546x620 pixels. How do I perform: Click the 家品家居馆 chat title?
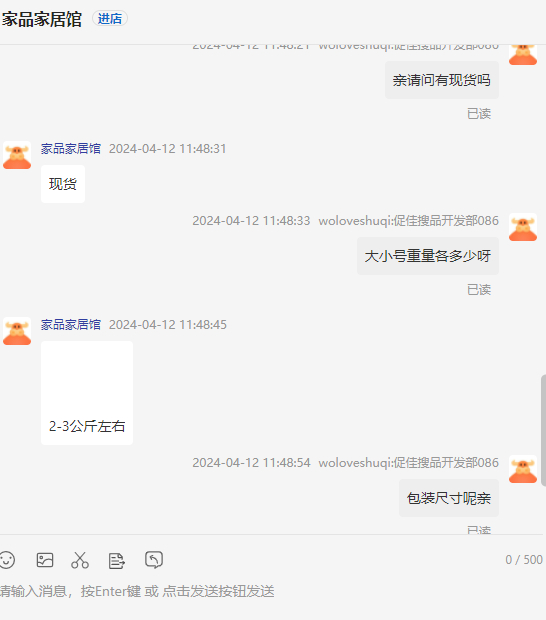tap(41, 19)
